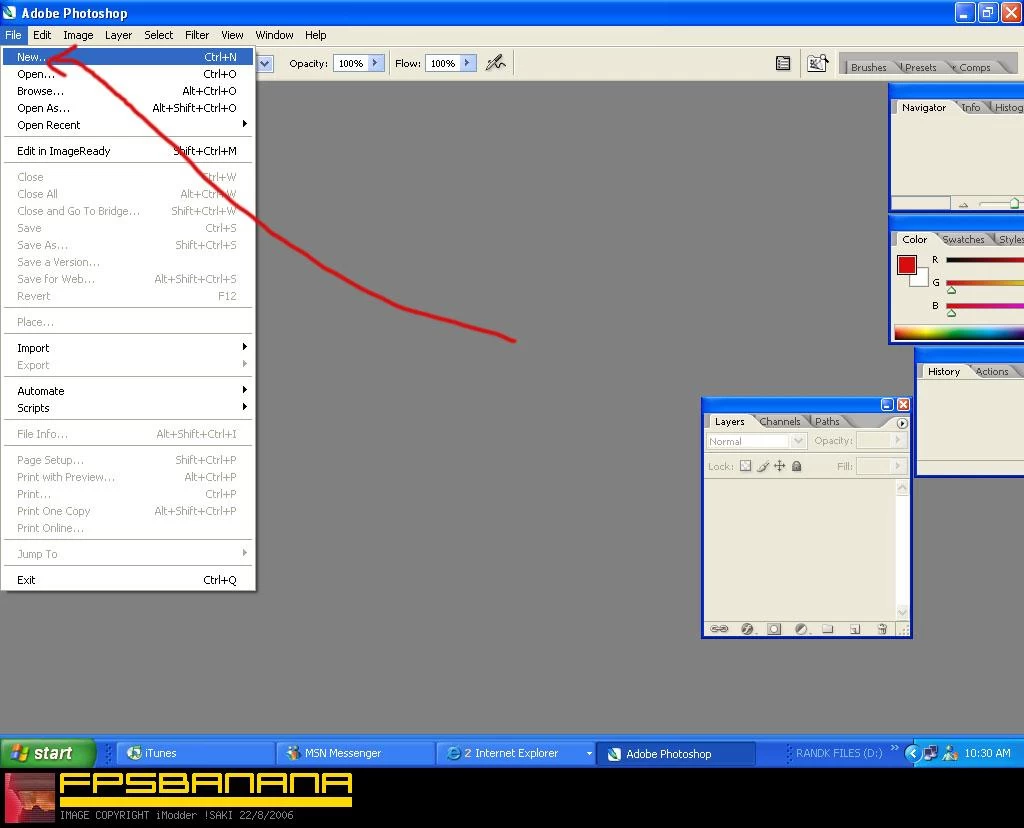Choose Exit from File menu
The image size is (1024, 828).
(x=128, y=580)
